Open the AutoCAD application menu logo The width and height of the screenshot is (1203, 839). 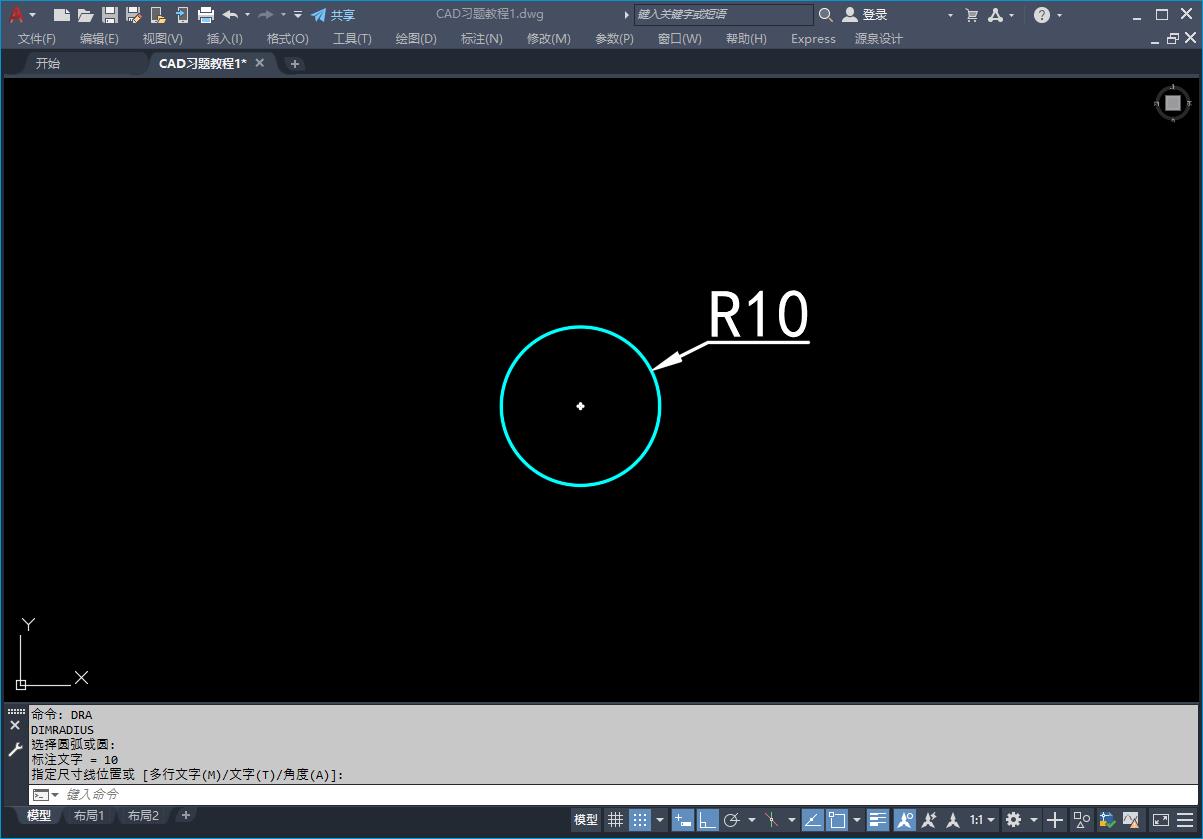click(16, 14)
